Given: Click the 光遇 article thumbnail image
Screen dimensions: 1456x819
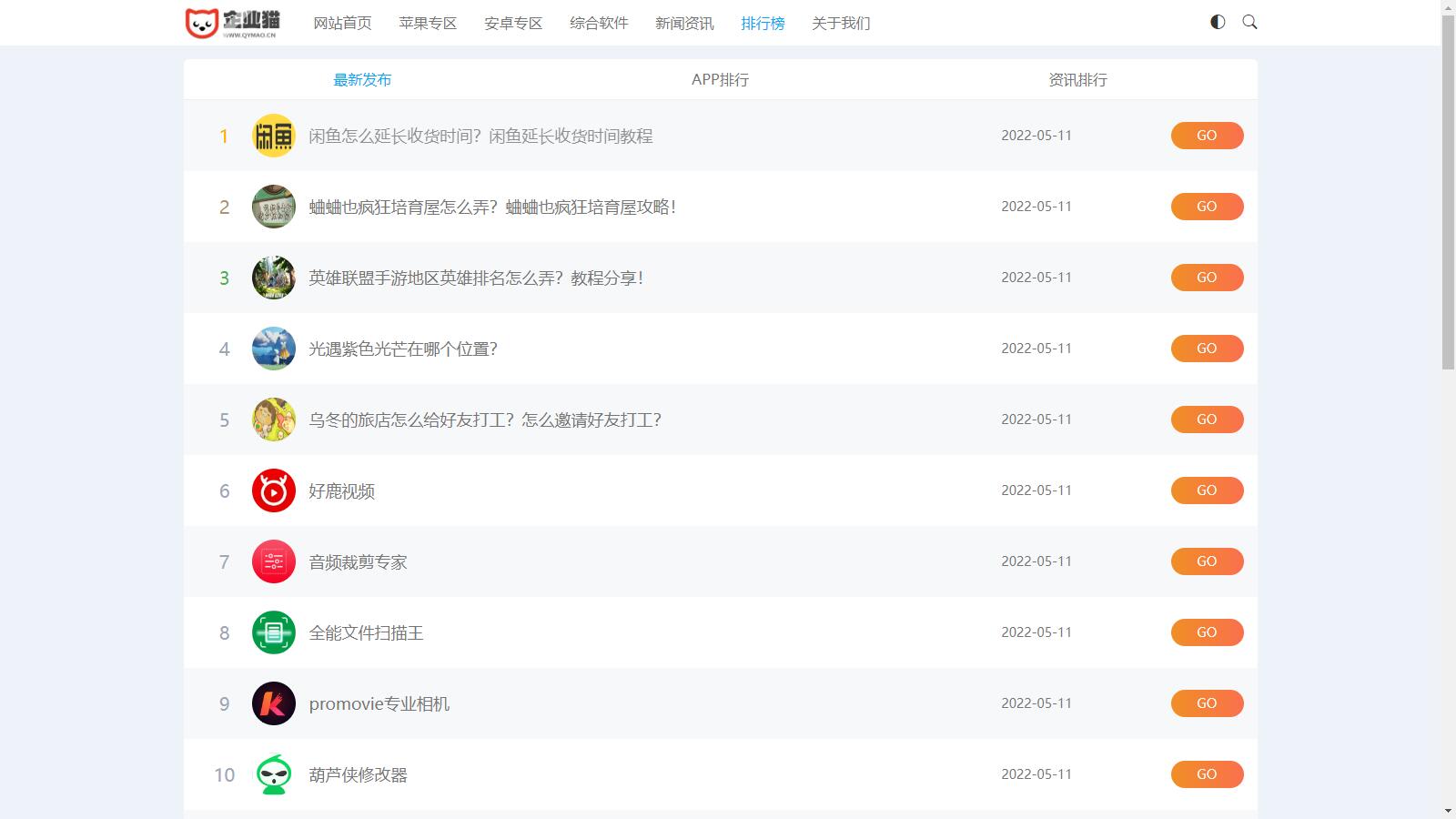Looking at the screenshot, I should [x=273, y=349].
